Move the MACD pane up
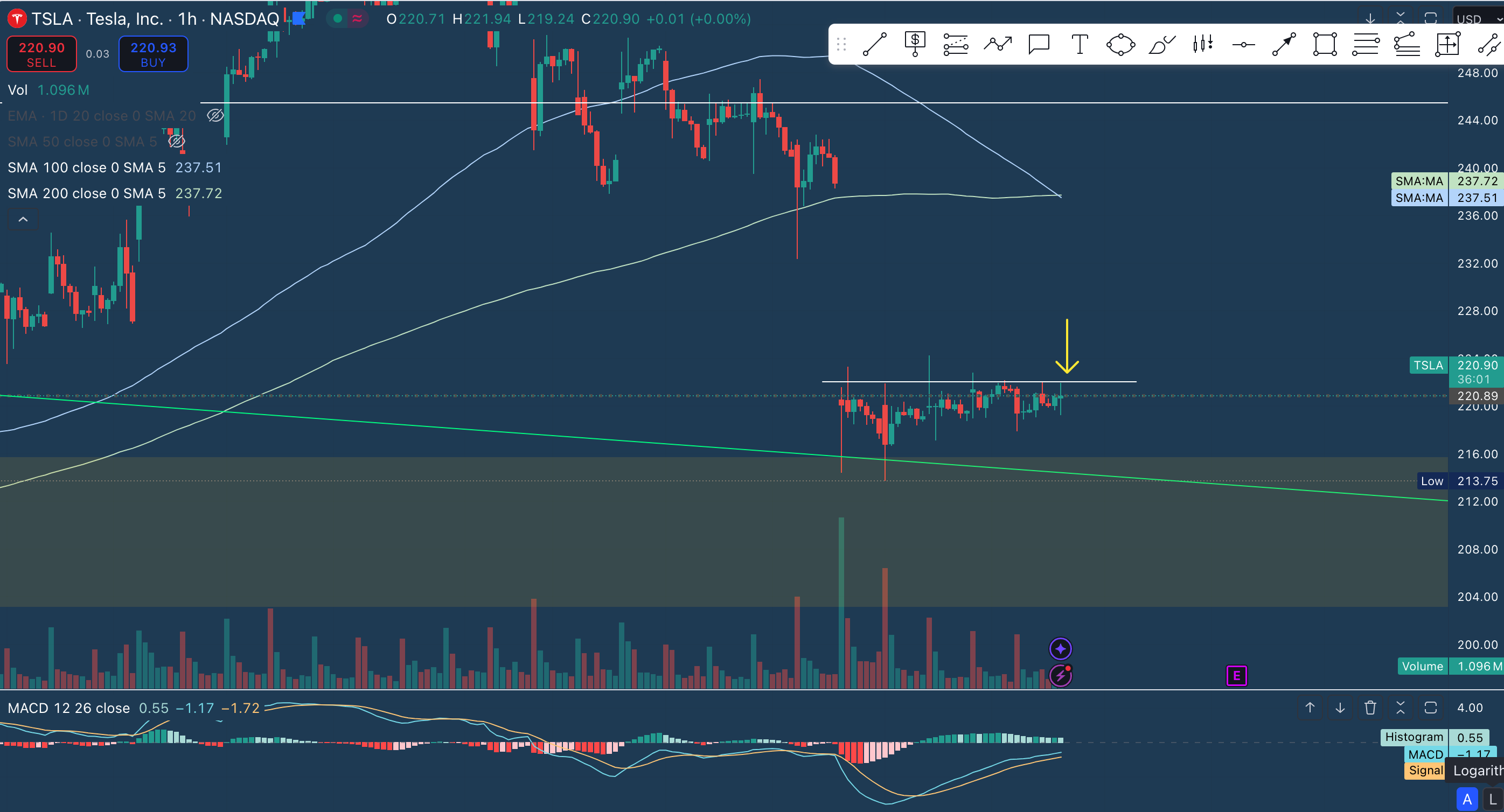Screen dimensions: 1504x812 [x=1310, y=708]
